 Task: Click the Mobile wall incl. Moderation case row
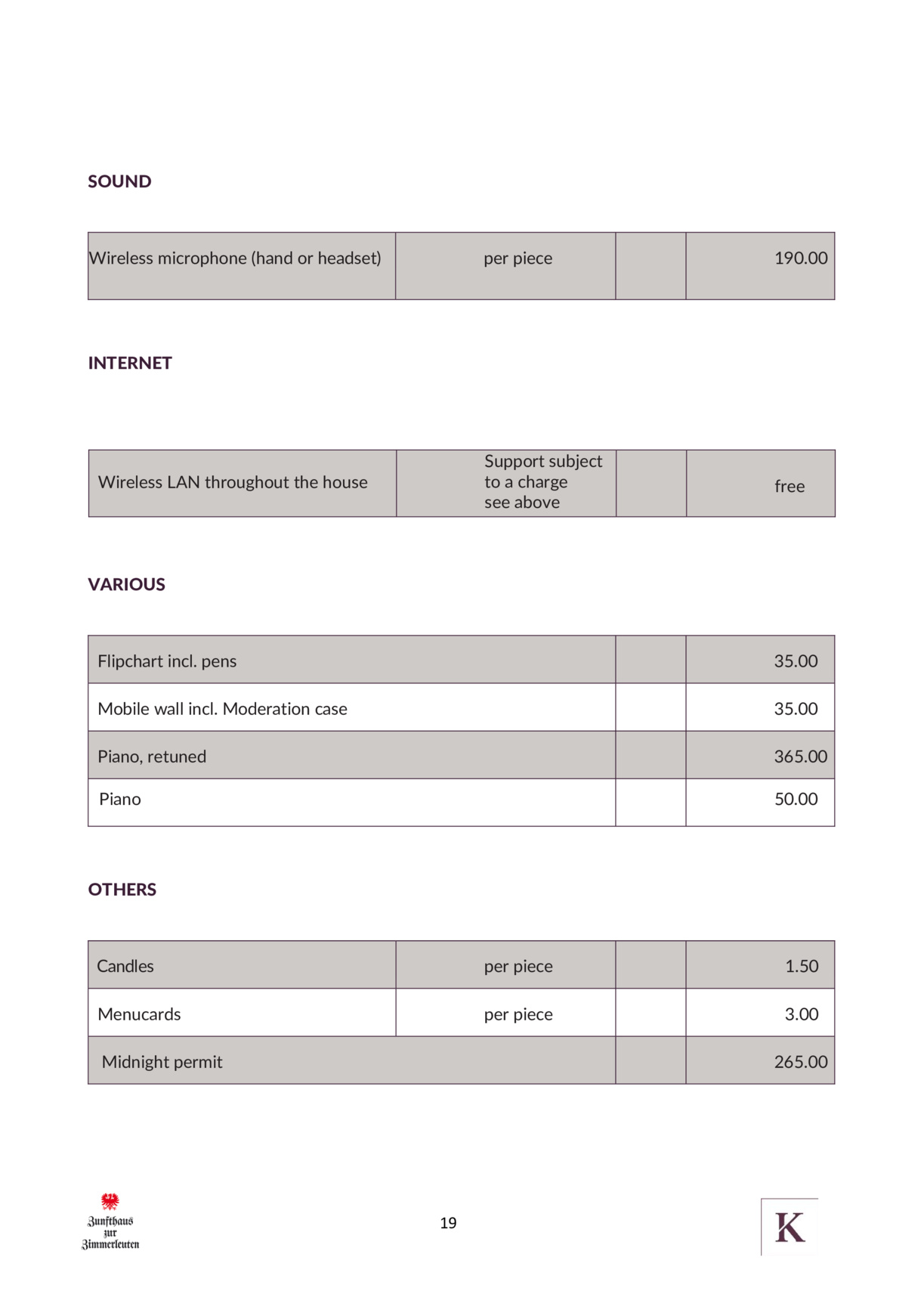(x=462, y=707)
